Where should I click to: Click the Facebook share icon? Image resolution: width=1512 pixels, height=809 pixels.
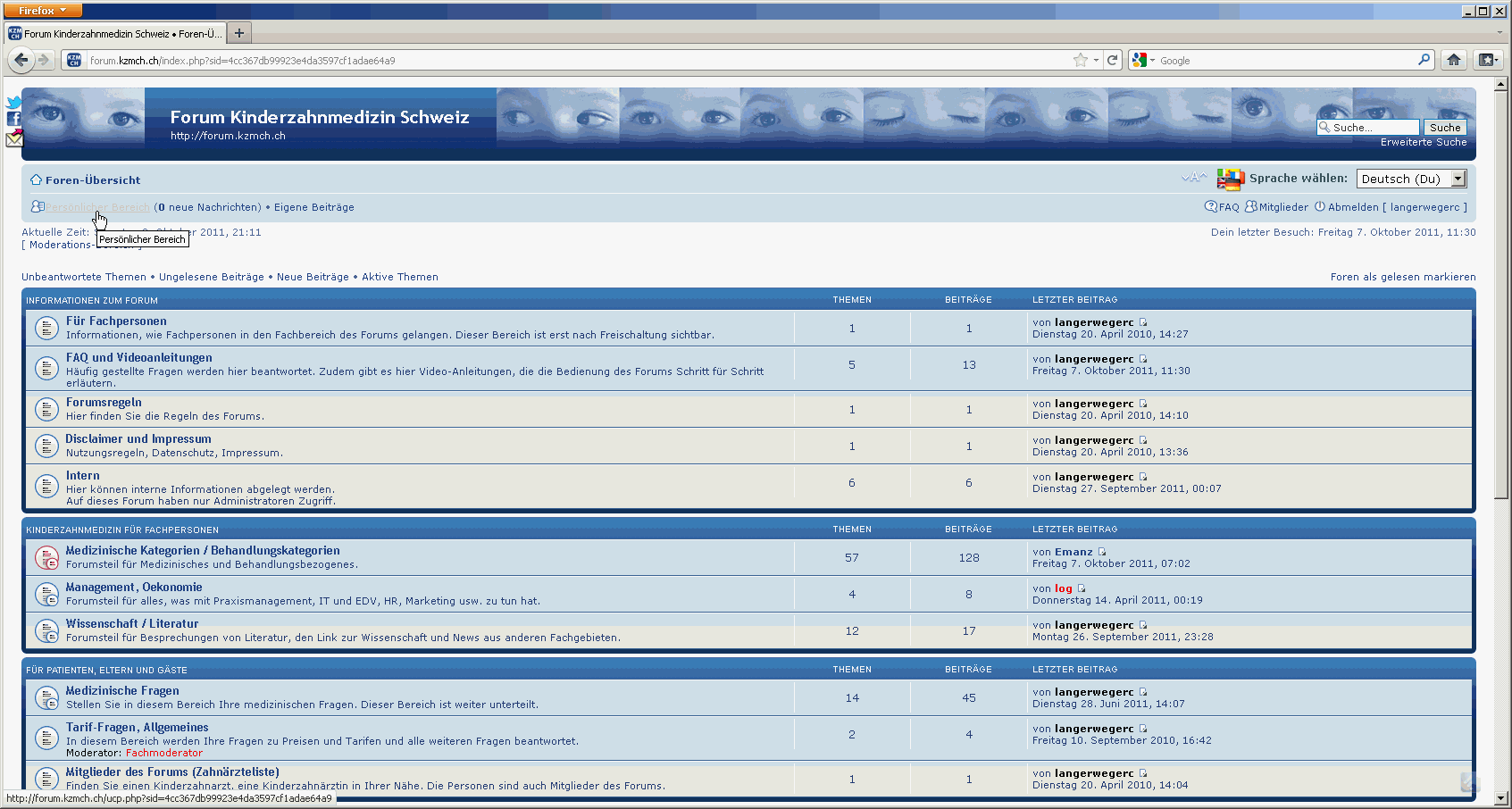(13, 119)
